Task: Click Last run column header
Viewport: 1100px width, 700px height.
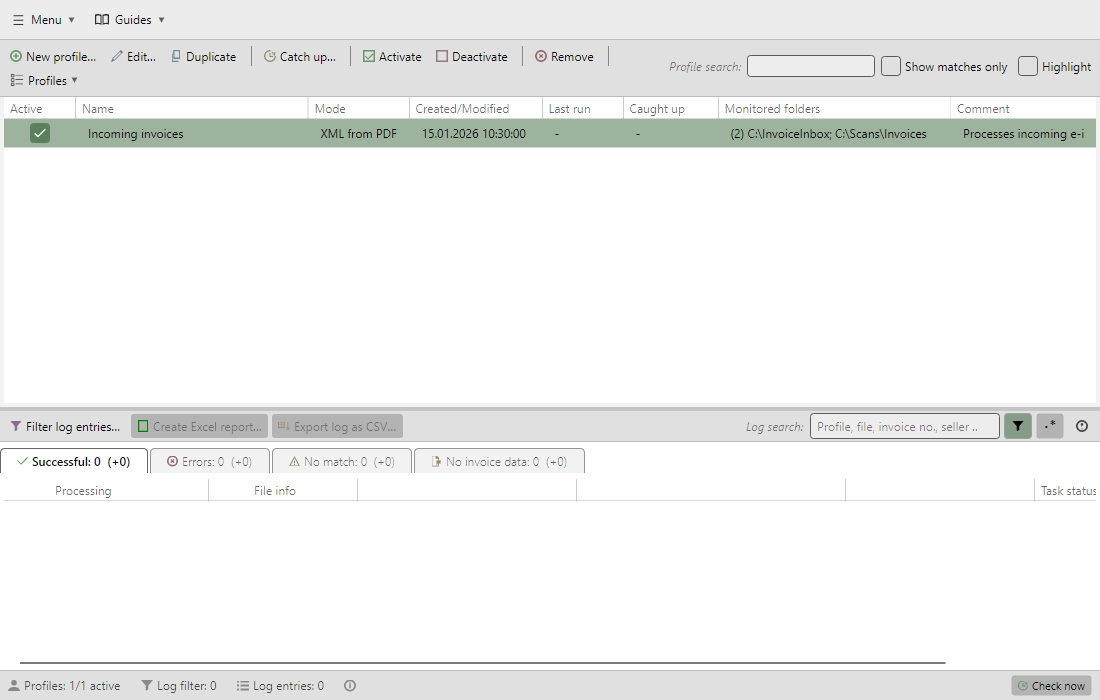Action: 583,109
